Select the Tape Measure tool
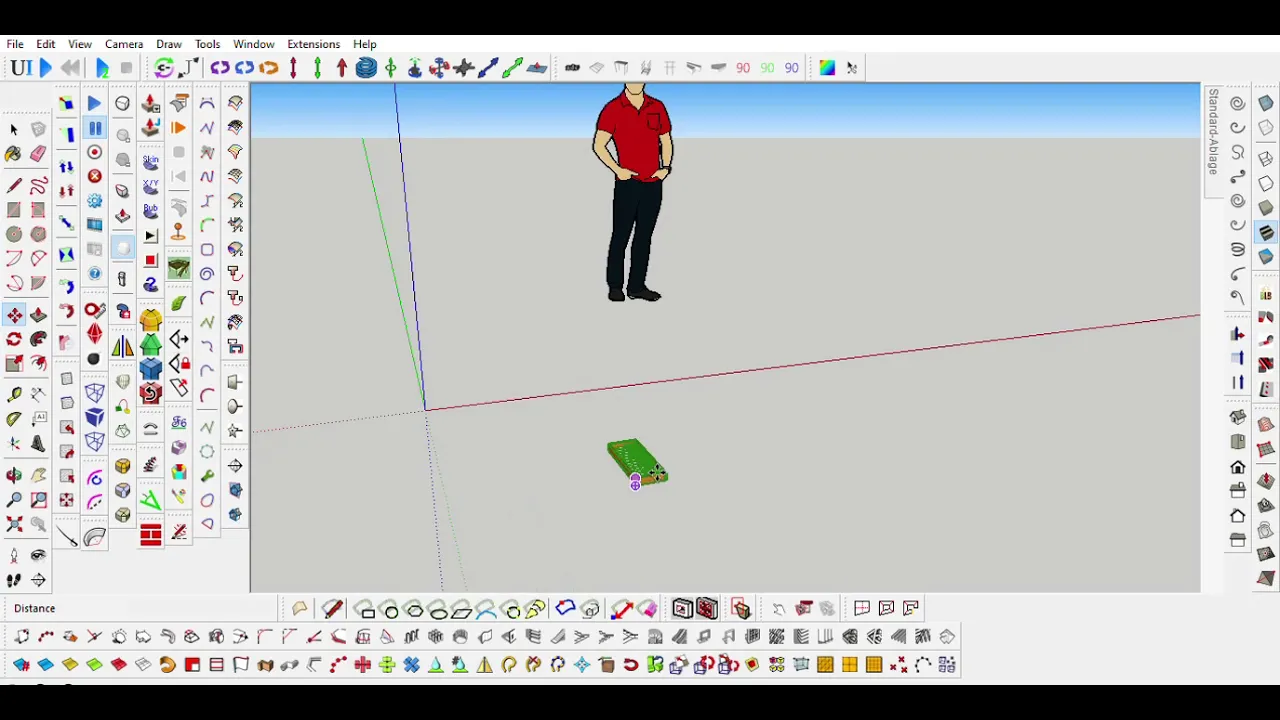 pyautogui.click(x=14, y=395)
